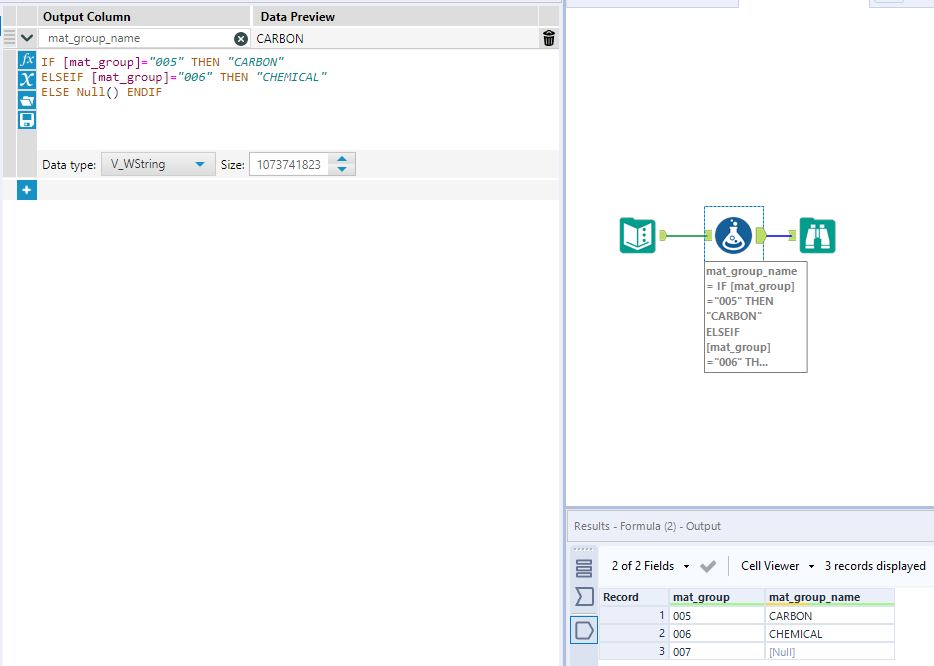Screen dimensions: 934x666
Task: Add a new expression with the plus button
Action: (26, 189)
